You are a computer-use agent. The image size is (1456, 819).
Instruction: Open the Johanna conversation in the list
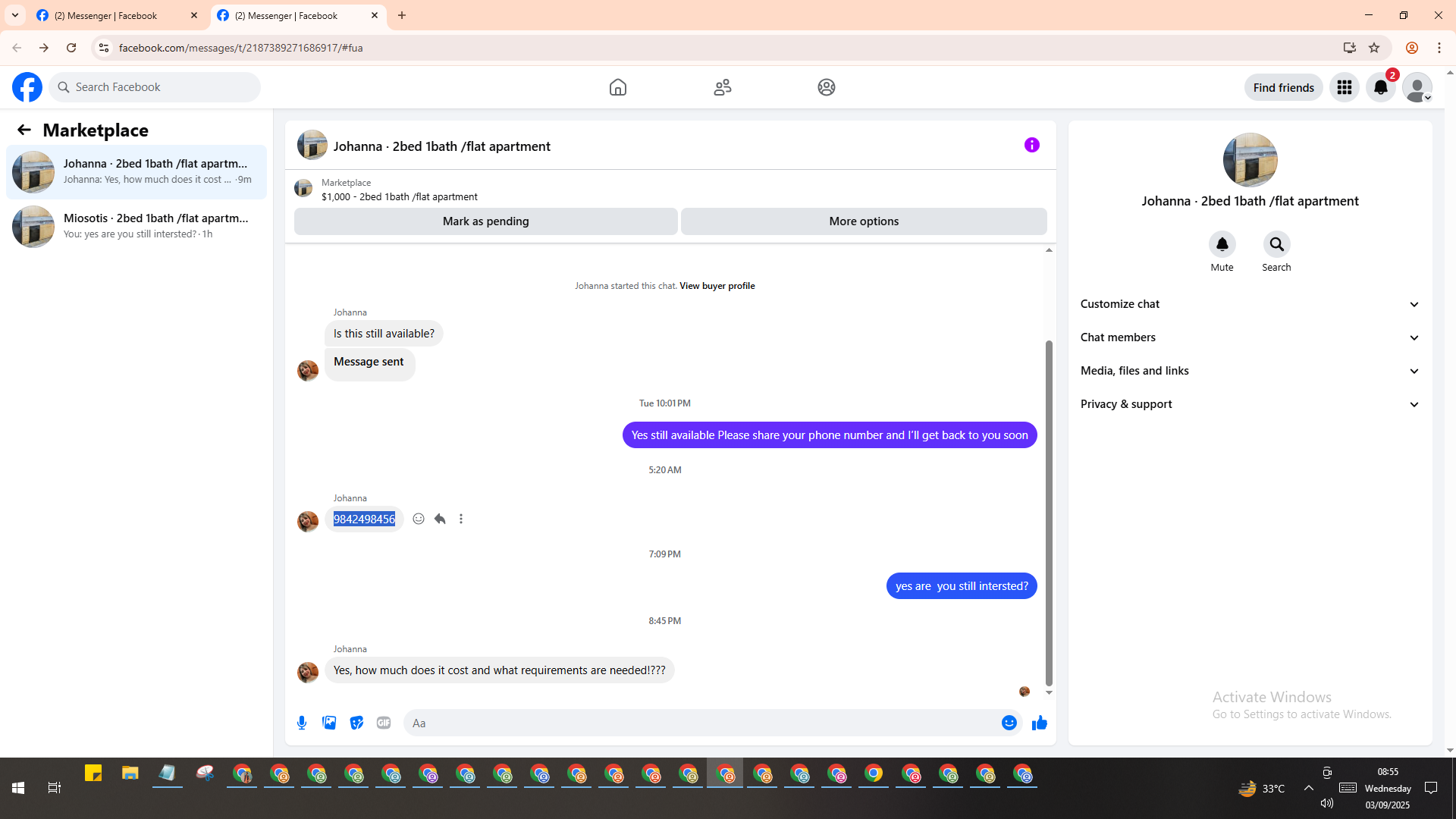coord(136,172)
